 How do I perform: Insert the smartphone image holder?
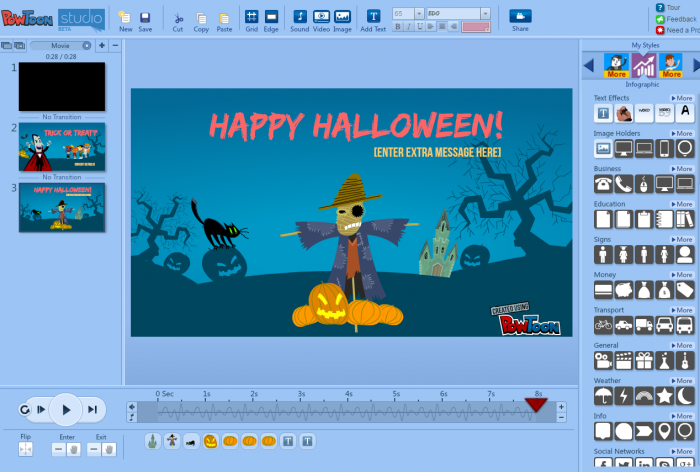(x=664, y=149)
